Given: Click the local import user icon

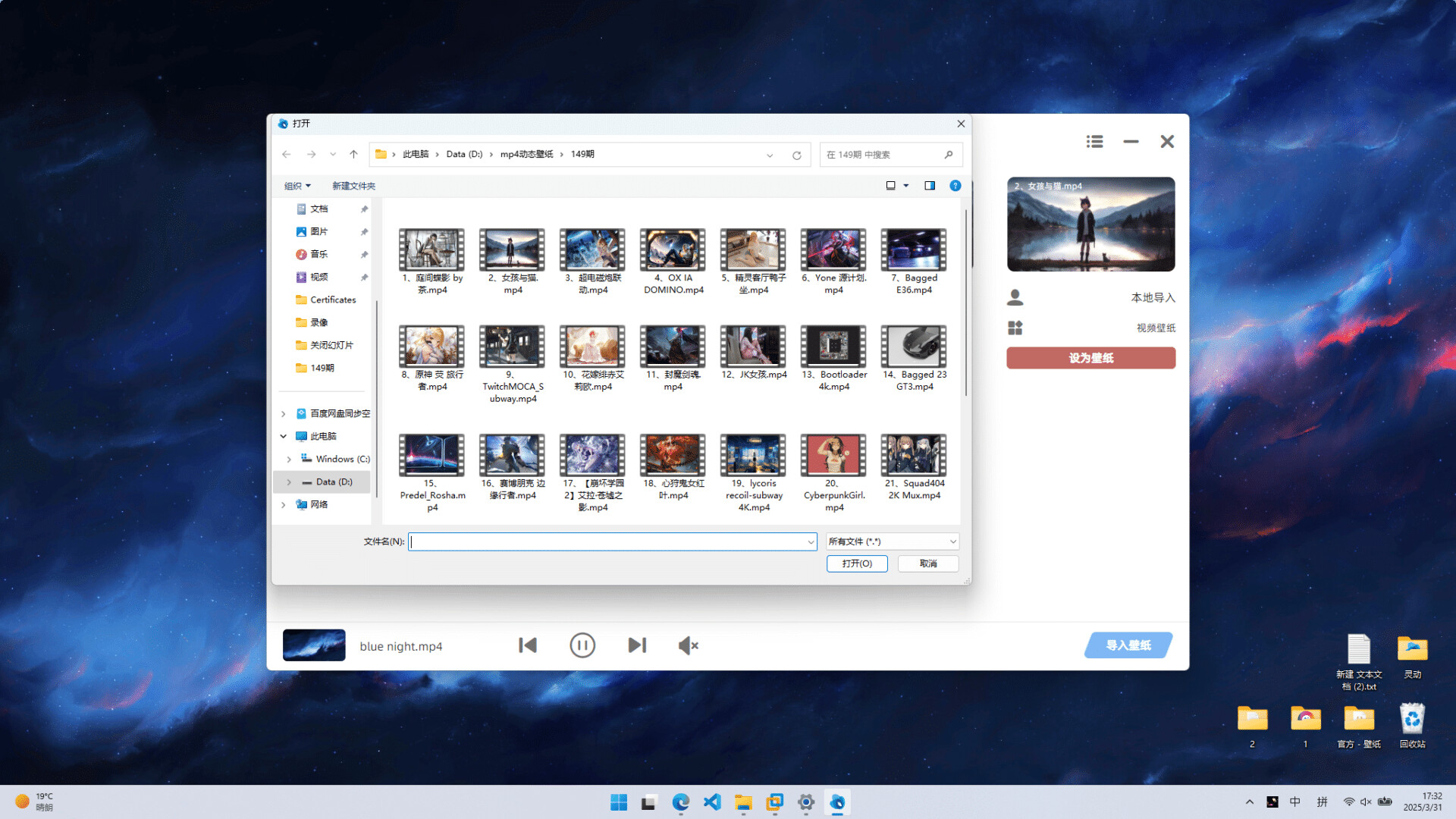Looking at the screenshot, I should pos(1015,297).
